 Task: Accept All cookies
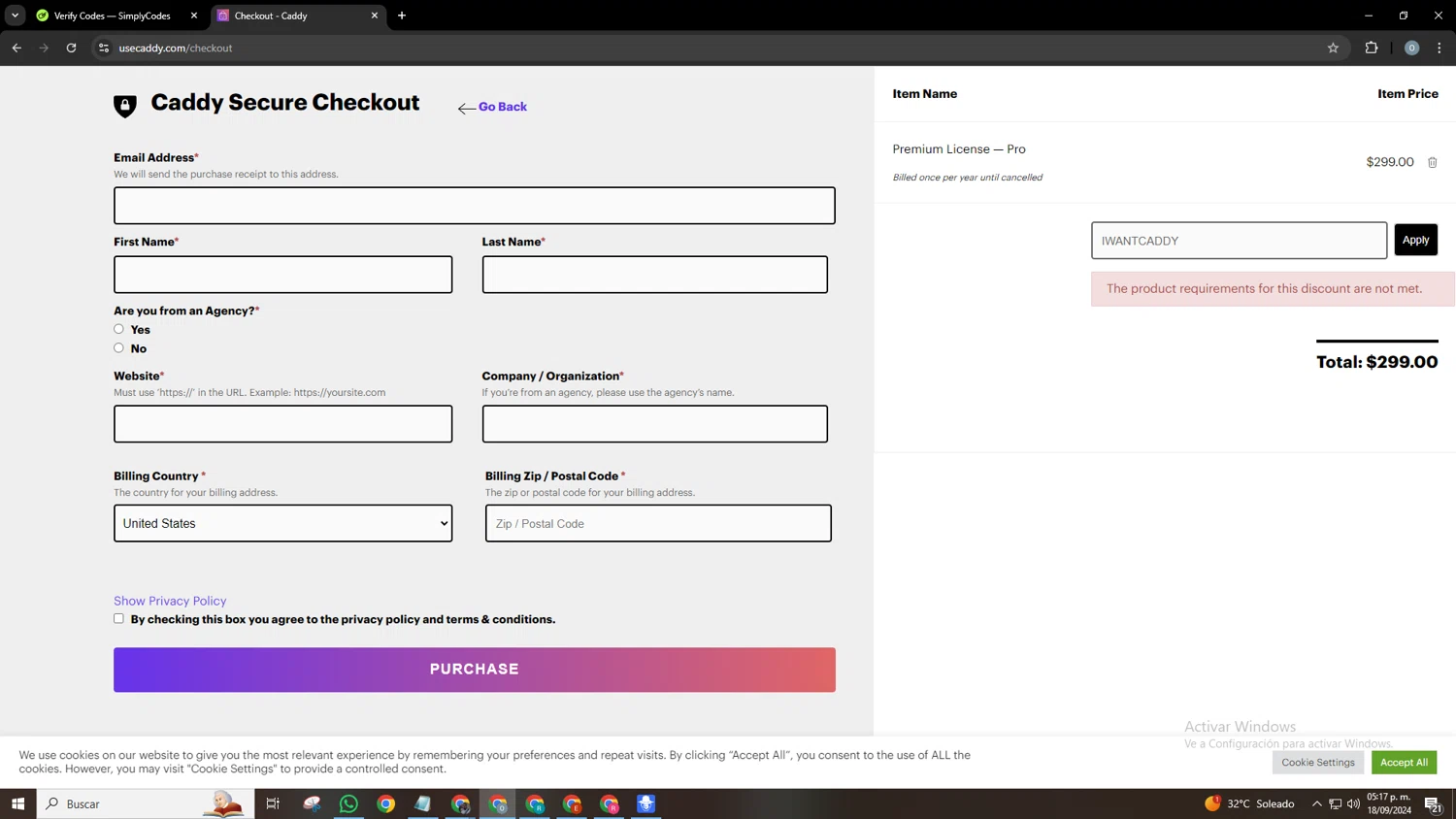(x=1404, y=762)
